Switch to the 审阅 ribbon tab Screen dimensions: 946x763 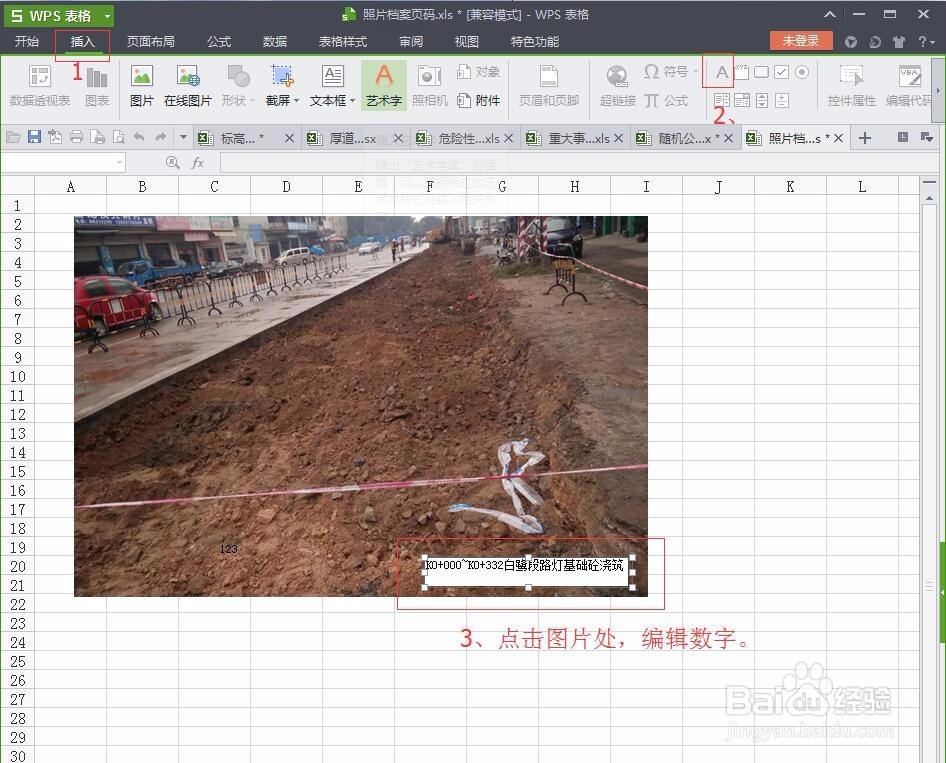tap(411, 41)
